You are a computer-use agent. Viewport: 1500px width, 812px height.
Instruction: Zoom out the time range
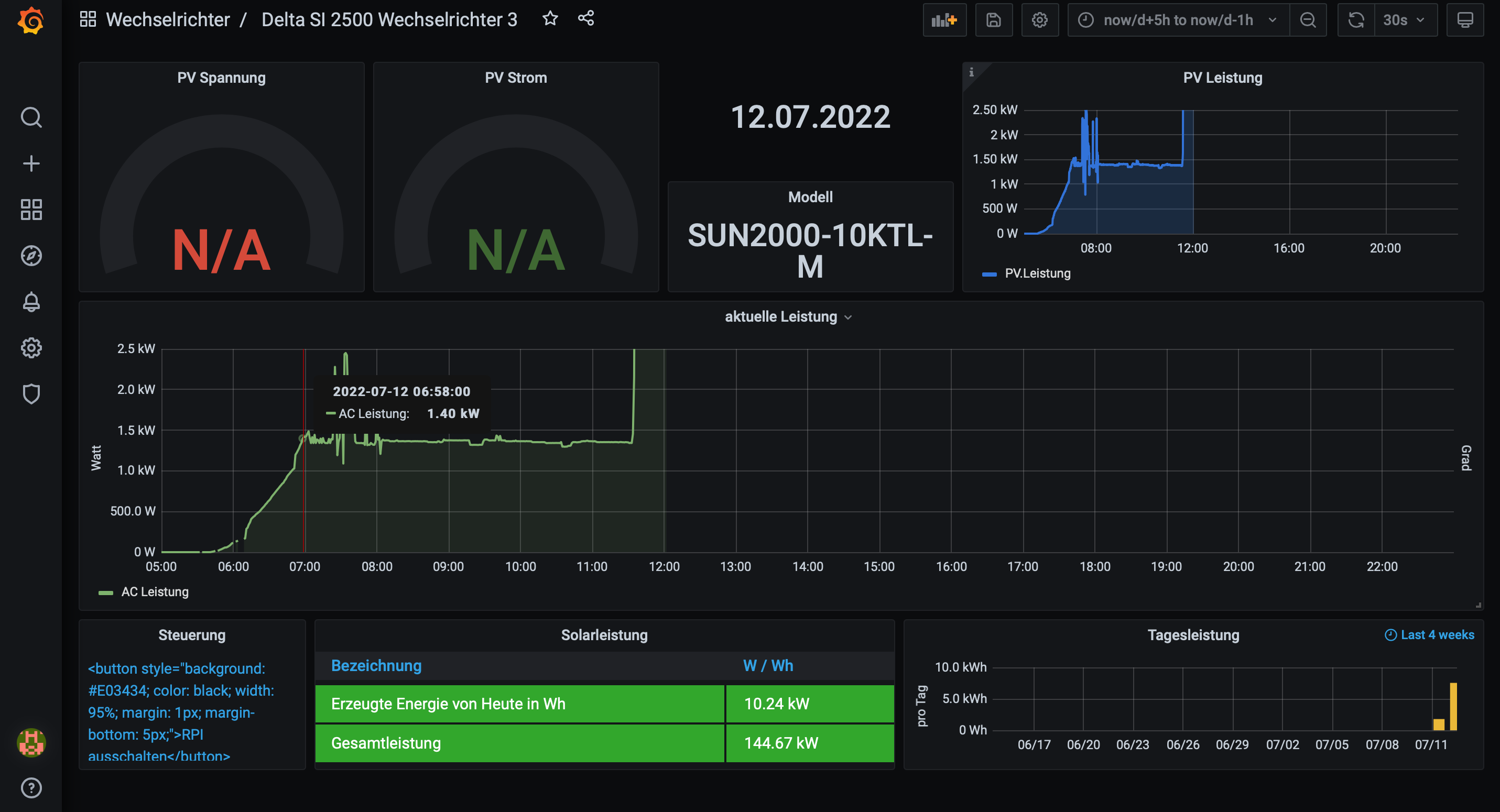tap(1308, 20)
